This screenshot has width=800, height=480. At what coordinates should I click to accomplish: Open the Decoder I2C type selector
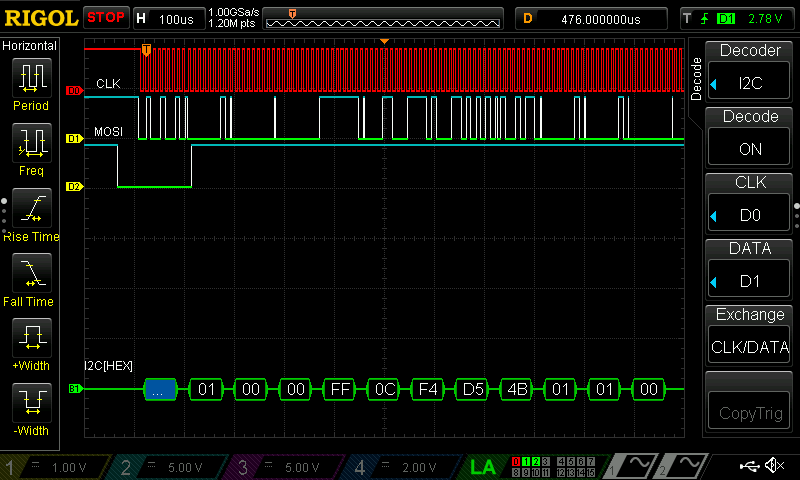pyautogui.click(x=749, y=83)
